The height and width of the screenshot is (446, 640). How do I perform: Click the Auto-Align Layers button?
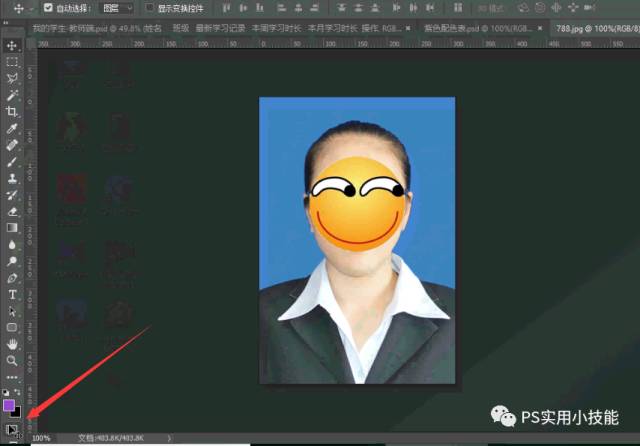pos(458,8)
